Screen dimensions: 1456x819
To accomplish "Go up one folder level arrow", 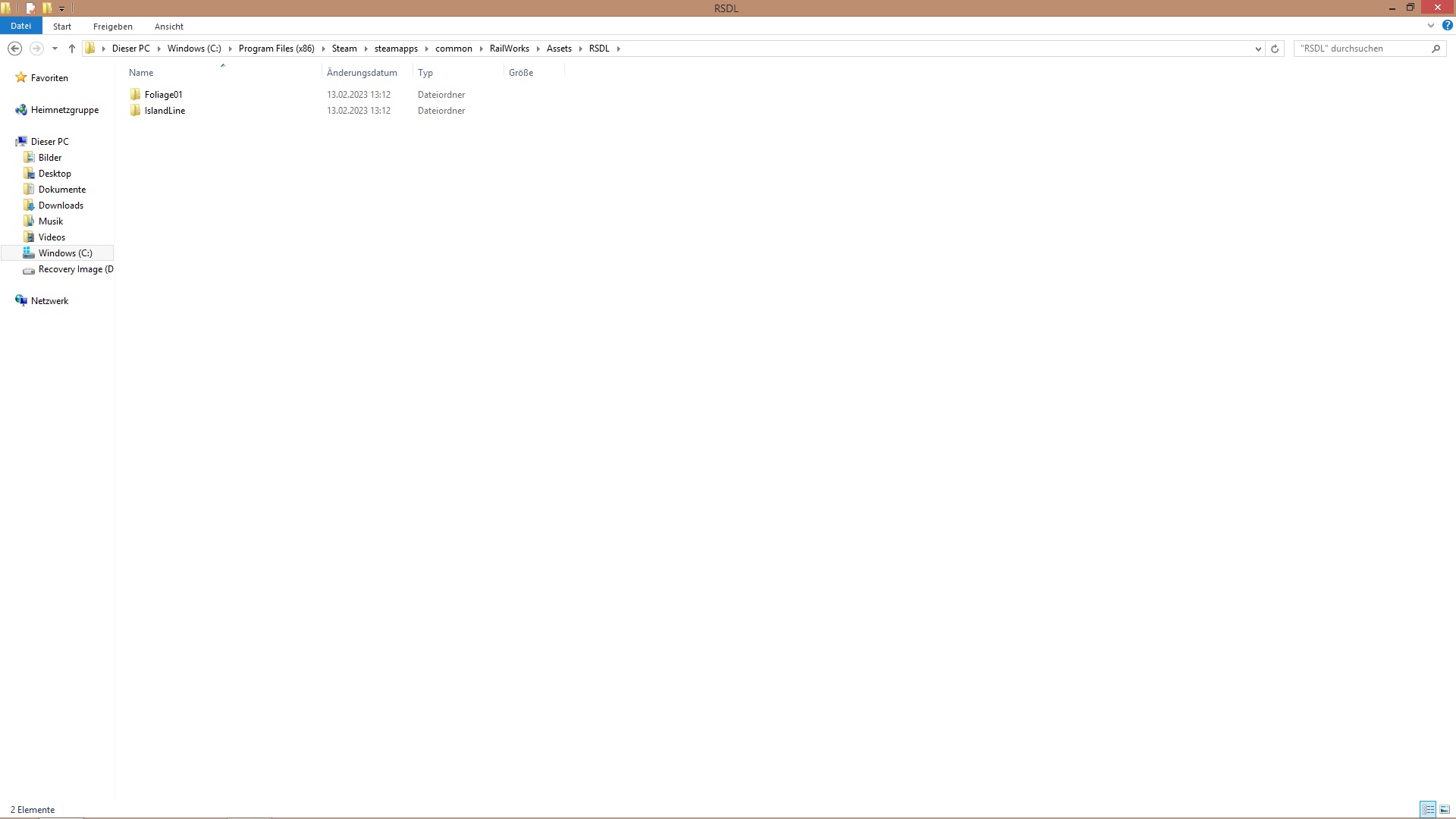I will pos(72,49).
